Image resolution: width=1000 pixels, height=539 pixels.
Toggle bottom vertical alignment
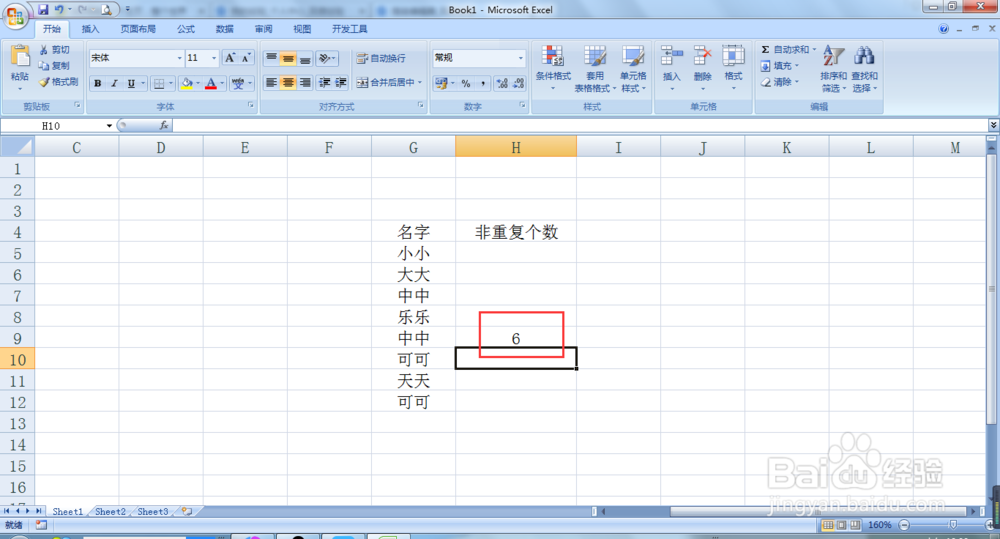click(x=305, y=59)
